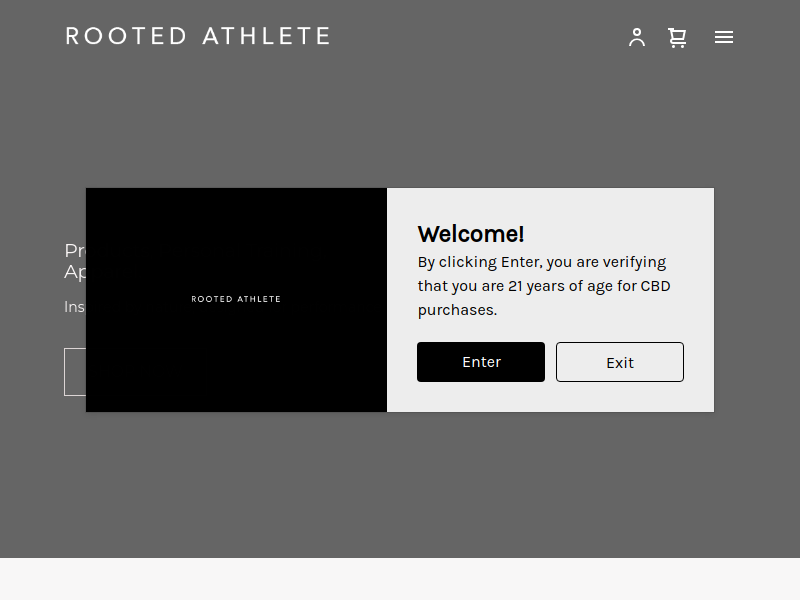The height and width of the screenshot is (600, 800).
Task: Click the dimmed overlay below the dialog
Action: point(400,485)
